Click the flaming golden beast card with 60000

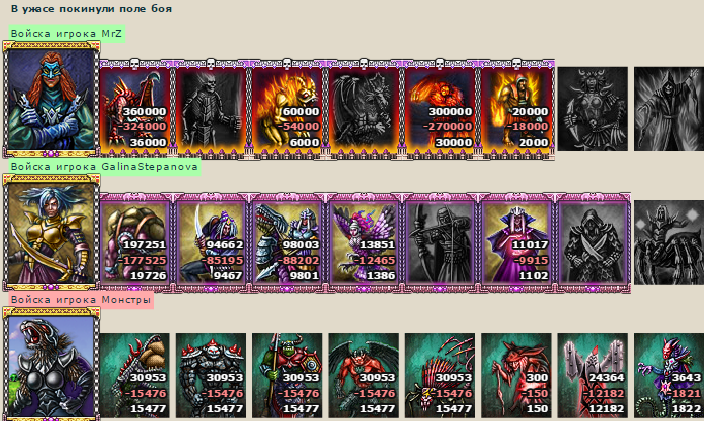click(287, 109)
